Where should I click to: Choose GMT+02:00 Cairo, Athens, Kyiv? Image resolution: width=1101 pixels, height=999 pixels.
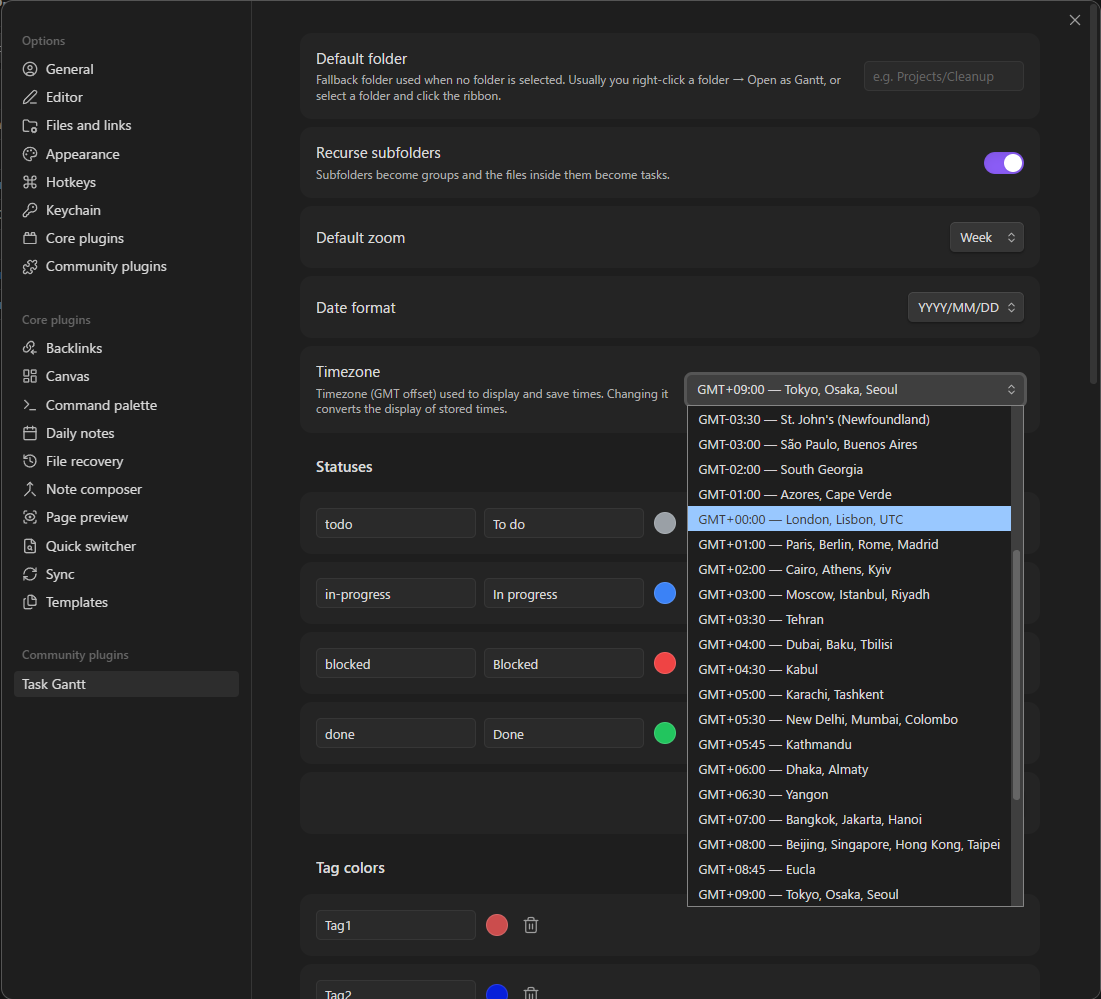849,569
